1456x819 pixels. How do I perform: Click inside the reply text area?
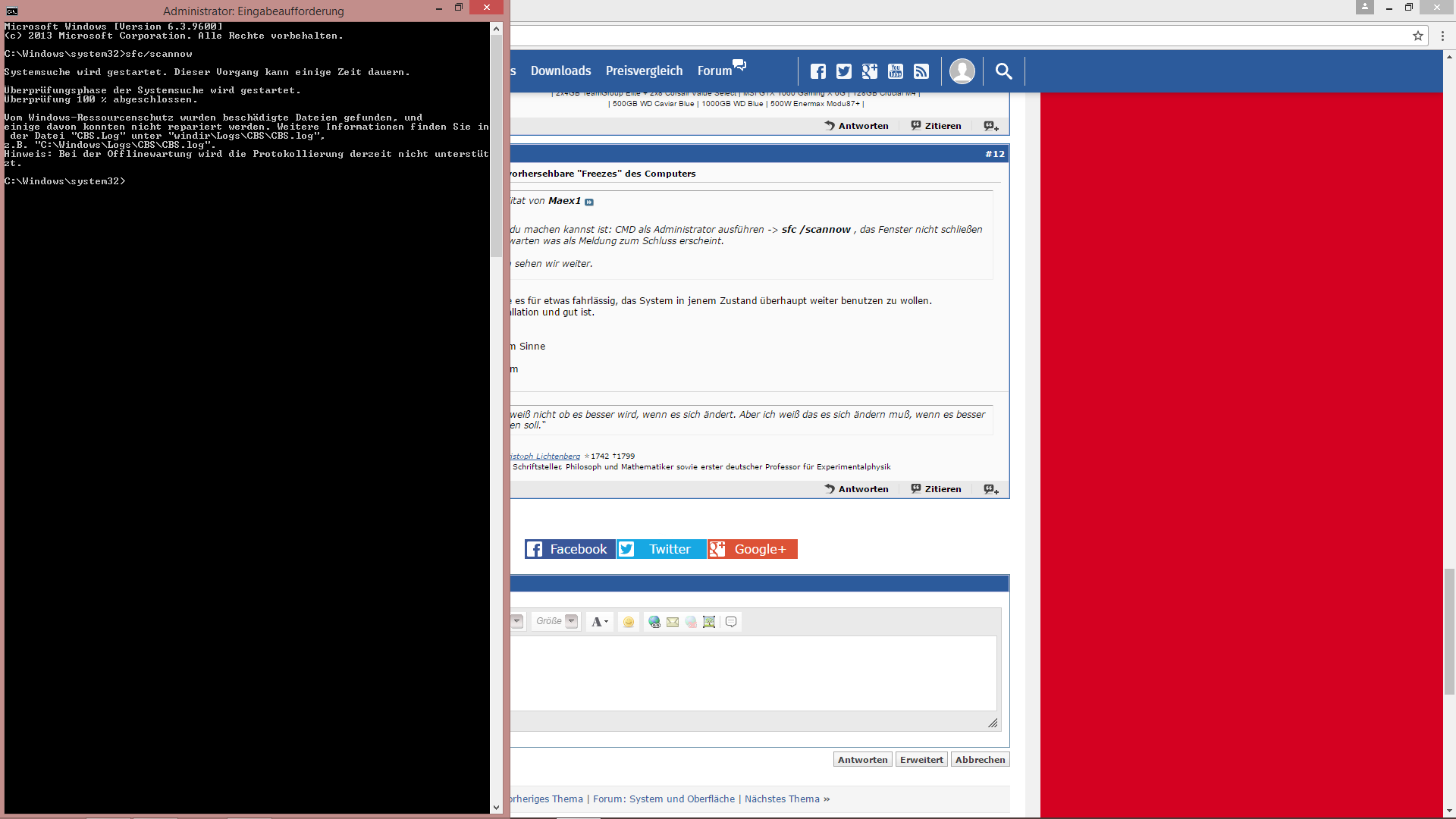point(751,673)
